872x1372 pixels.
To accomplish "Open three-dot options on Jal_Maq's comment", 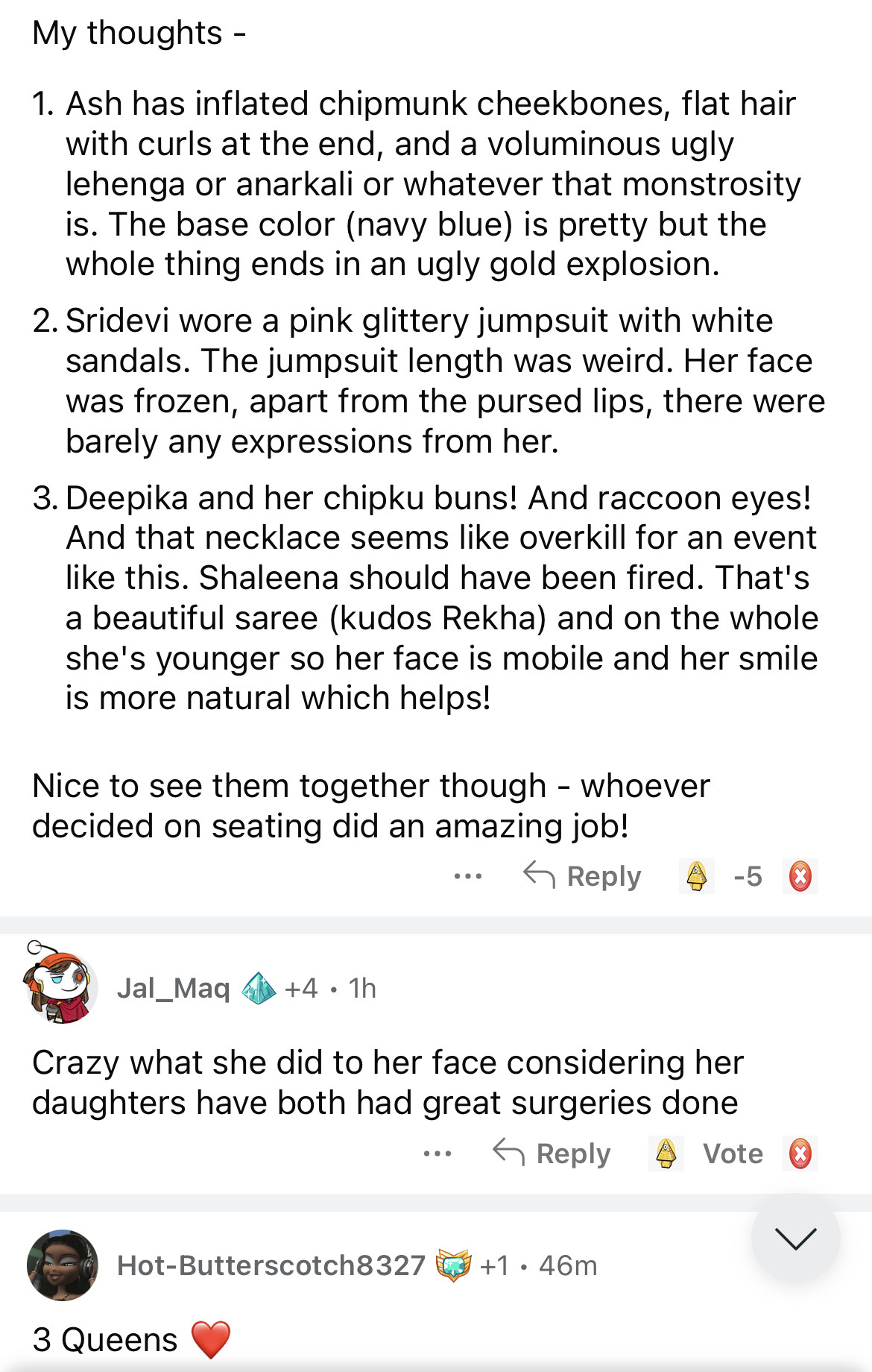I will pos(437,1154).
